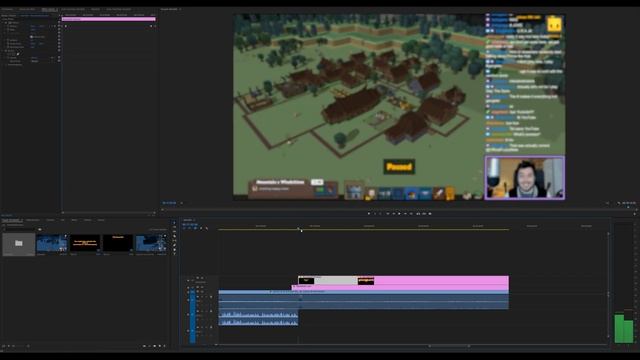Viewport: 640px width, 360px height.
Task: Click the Opacity pen mask icon
Action: coord(18,54)
